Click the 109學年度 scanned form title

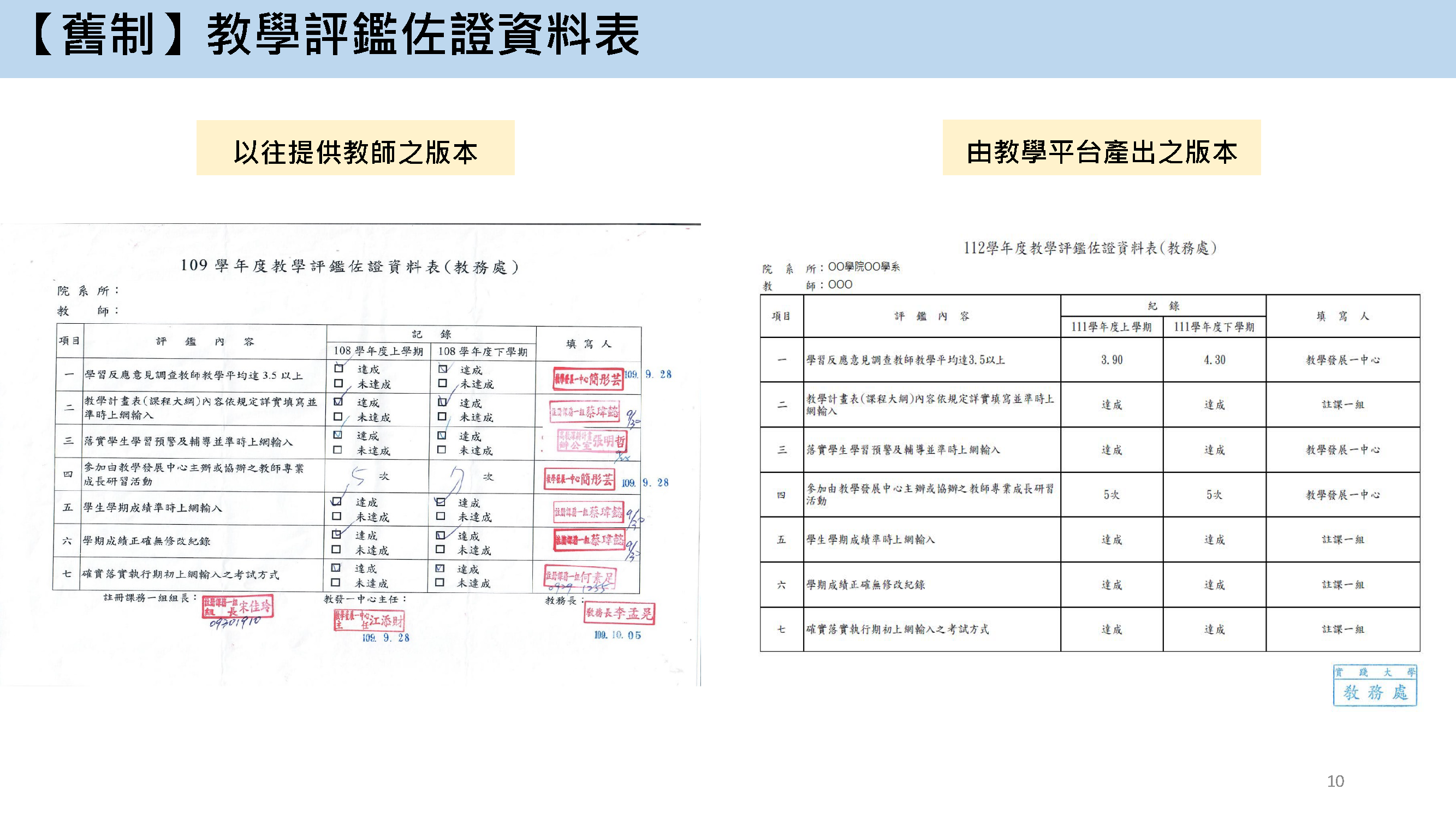tap(349, 266)
